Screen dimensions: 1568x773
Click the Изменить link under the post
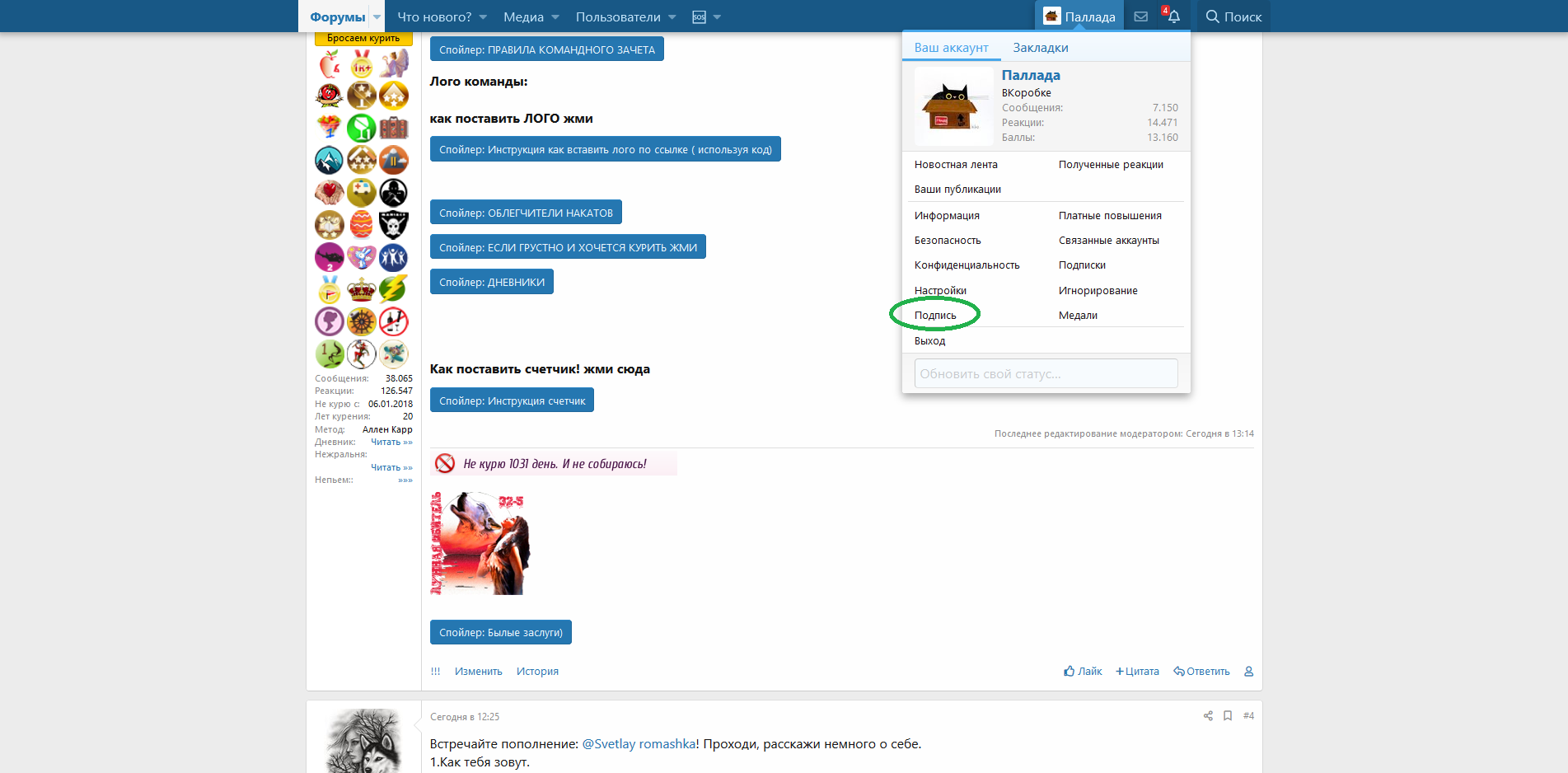(479, 672)
